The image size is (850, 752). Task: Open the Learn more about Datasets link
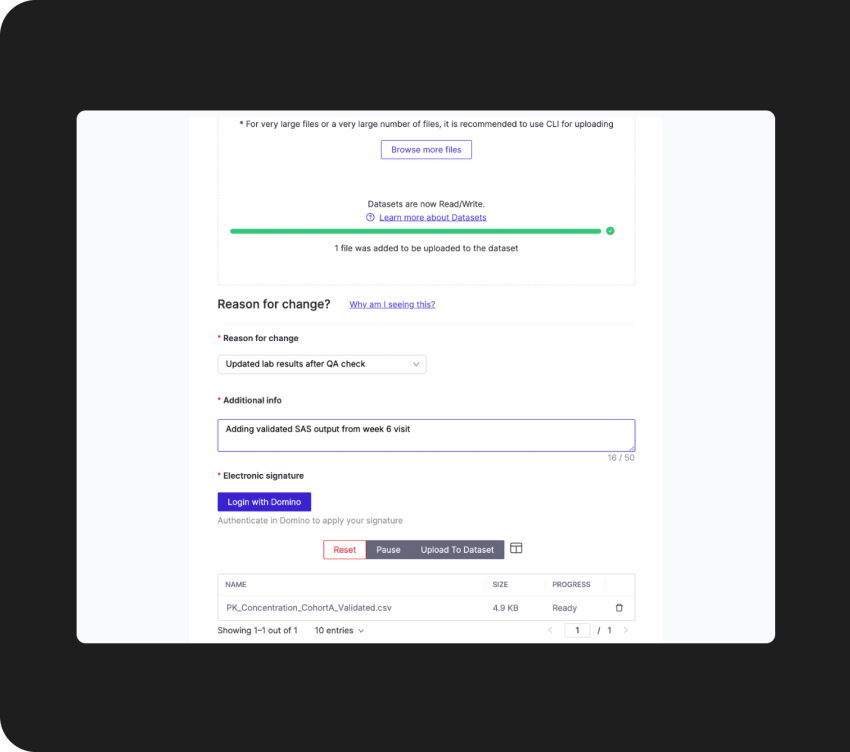coord(433,217)
